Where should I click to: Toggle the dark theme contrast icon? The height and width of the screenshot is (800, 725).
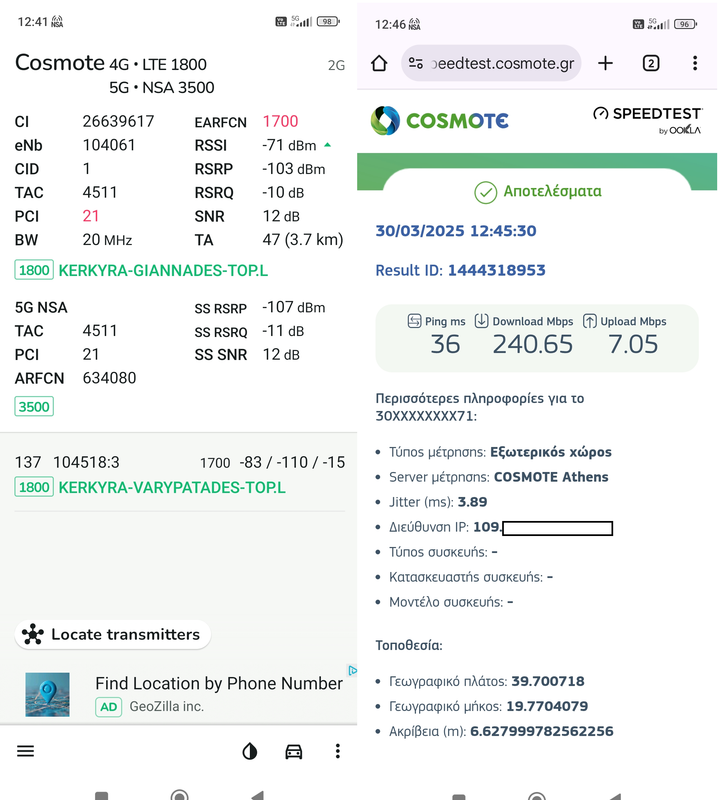pyautogui.click(x=249, y=751)
